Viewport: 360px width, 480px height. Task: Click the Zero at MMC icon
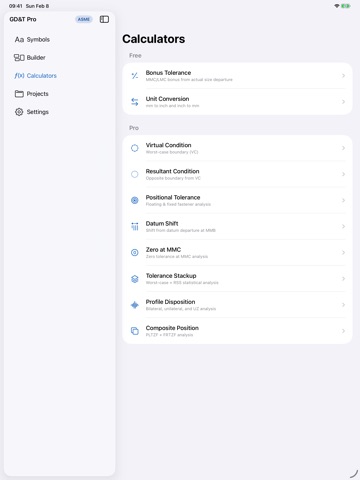pos(135,252)
